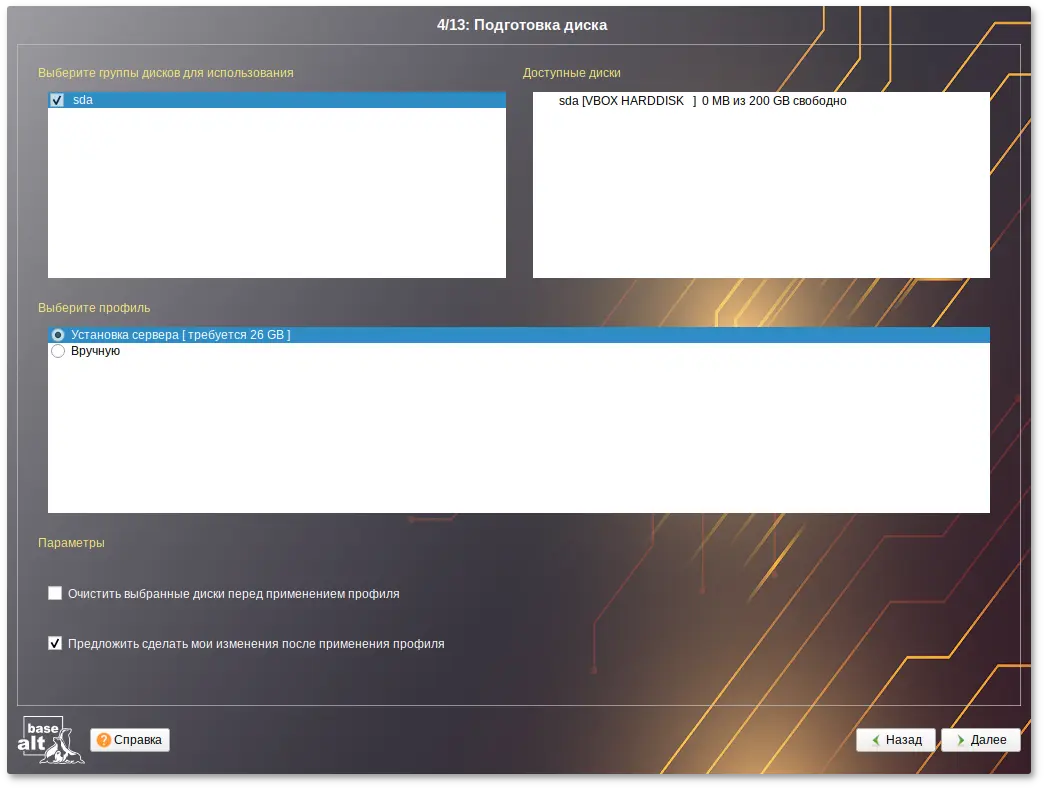Screen dimensions: 1044x788
Task: Click the question mark icon on Справка
Action: point(104,740)
